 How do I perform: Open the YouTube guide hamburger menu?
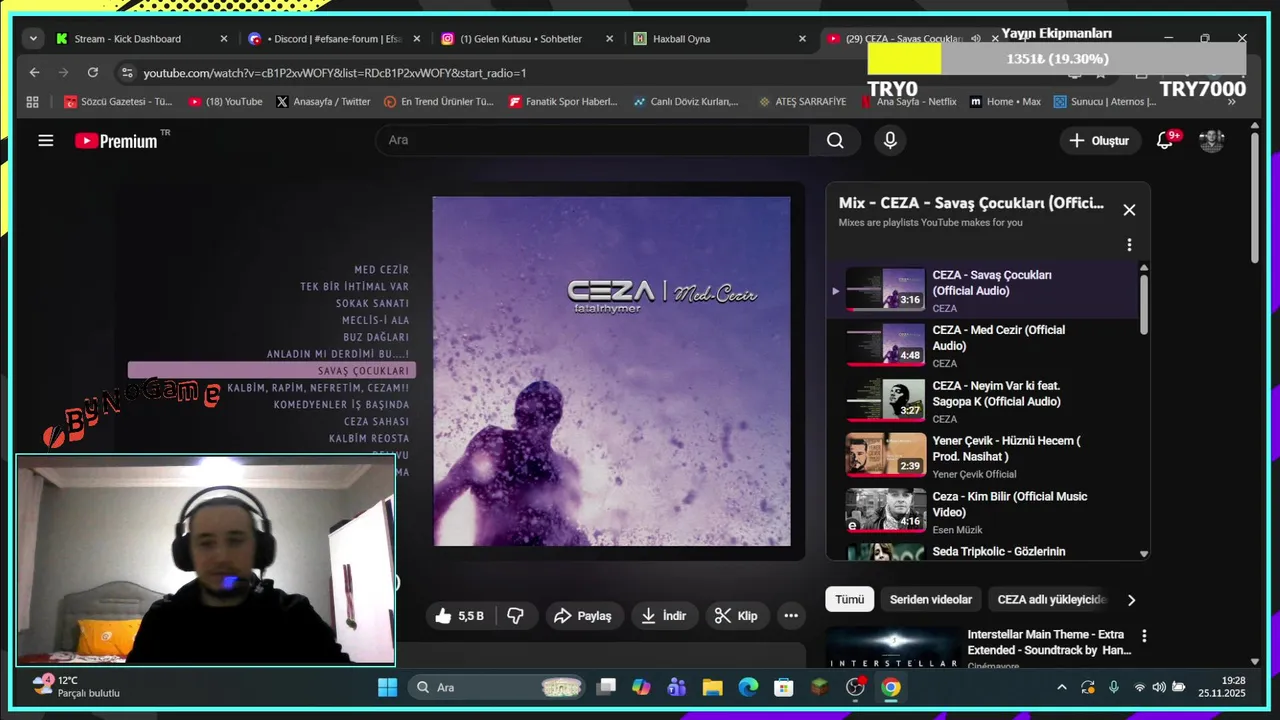(46, 141)
